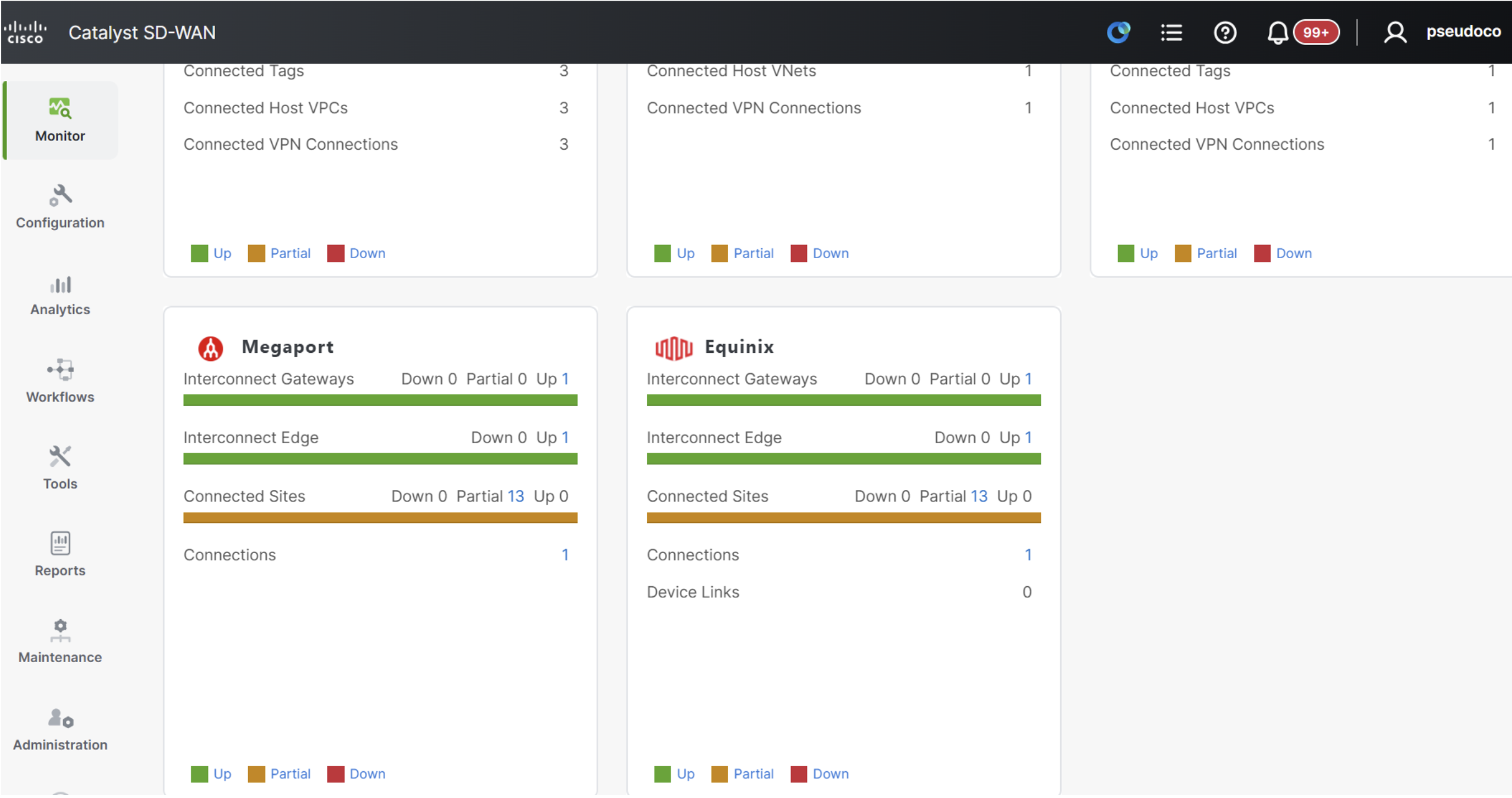
Task: Go to Analytics bar chart icon
Action: [60, 284]
